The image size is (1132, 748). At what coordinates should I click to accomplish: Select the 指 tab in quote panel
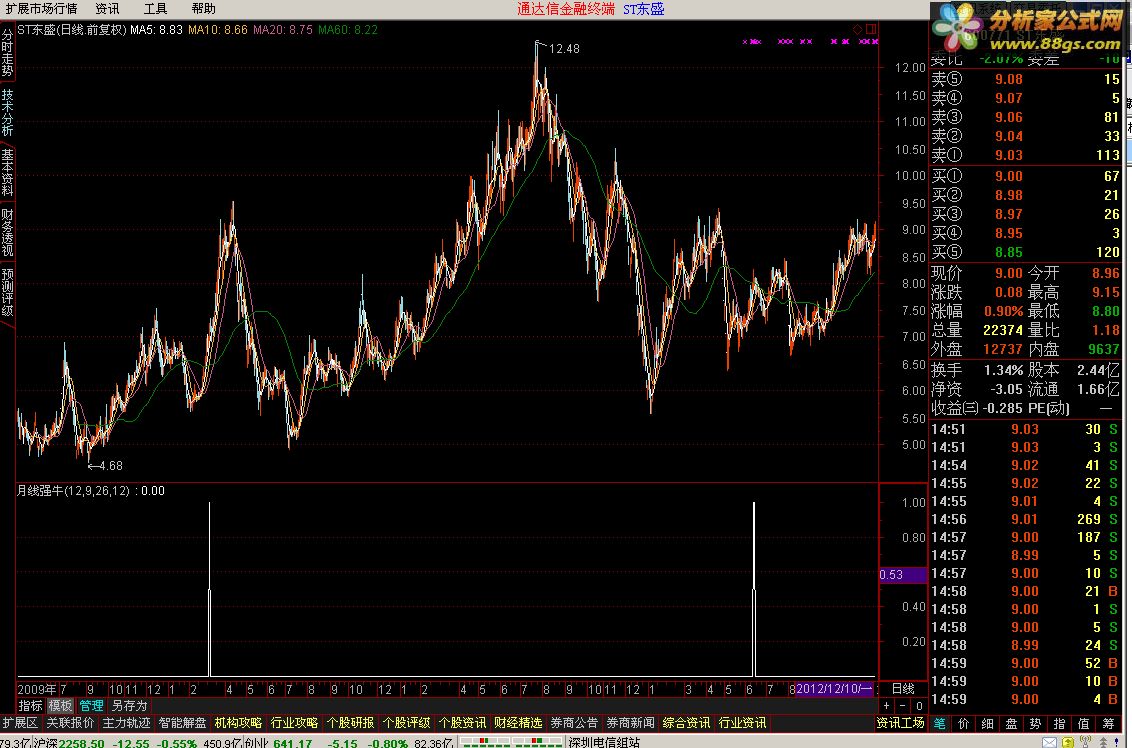tap(1059, 723)
